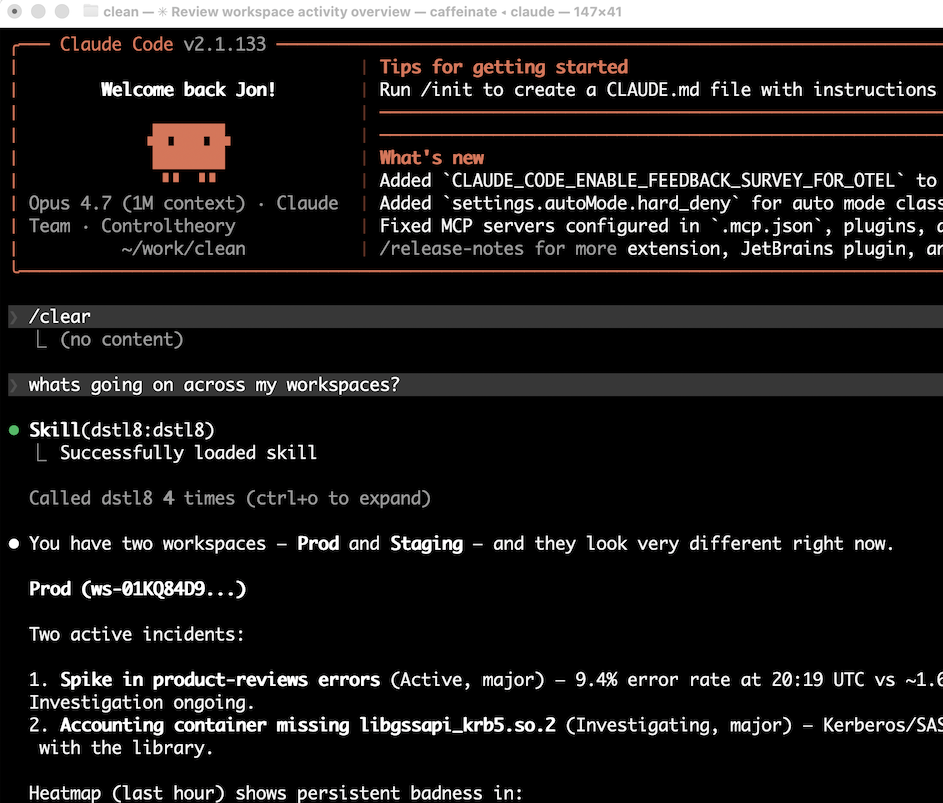943x803 pixels.
Task: Click the white bullet before 'You have two workspaces'
Action: coord(14,544)
